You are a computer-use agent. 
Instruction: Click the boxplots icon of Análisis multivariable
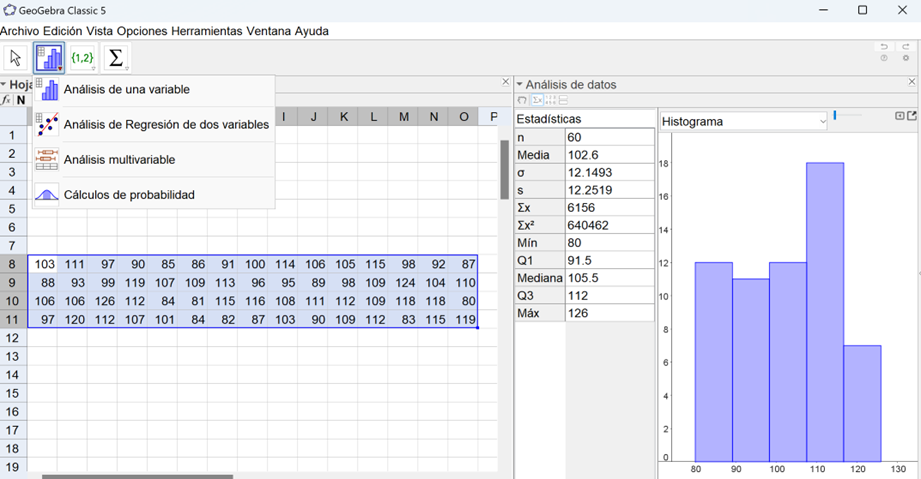(47, 159)
